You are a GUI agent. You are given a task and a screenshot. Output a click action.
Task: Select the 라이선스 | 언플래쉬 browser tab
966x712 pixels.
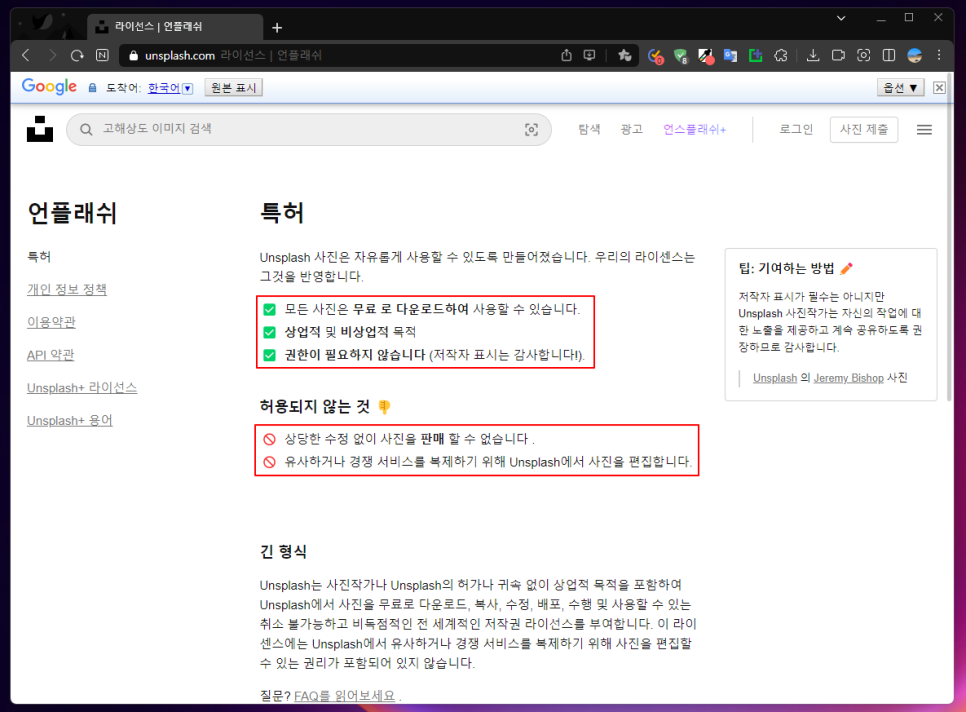(x=175, y=27)
